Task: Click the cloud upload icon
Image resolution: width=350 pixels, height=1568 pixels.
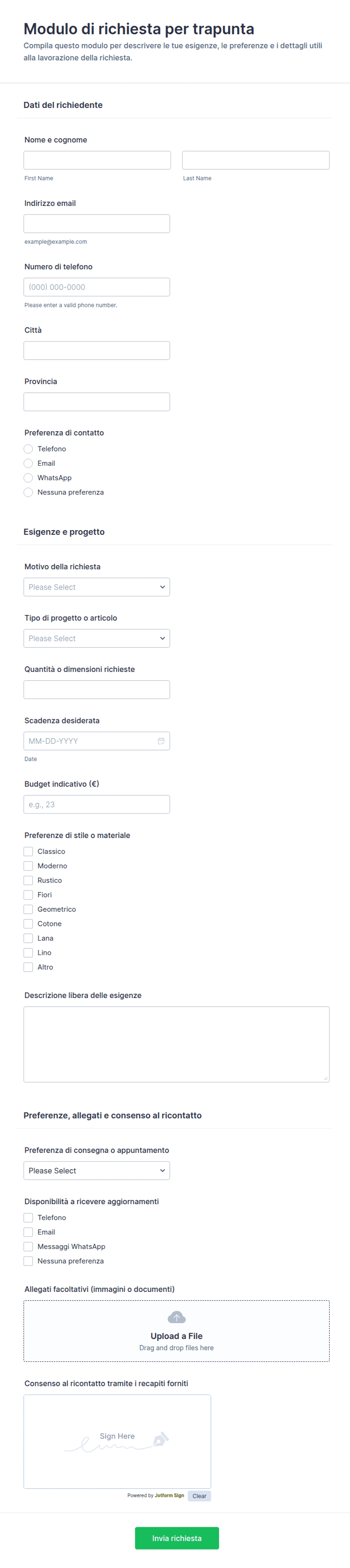Action: 177,1317
